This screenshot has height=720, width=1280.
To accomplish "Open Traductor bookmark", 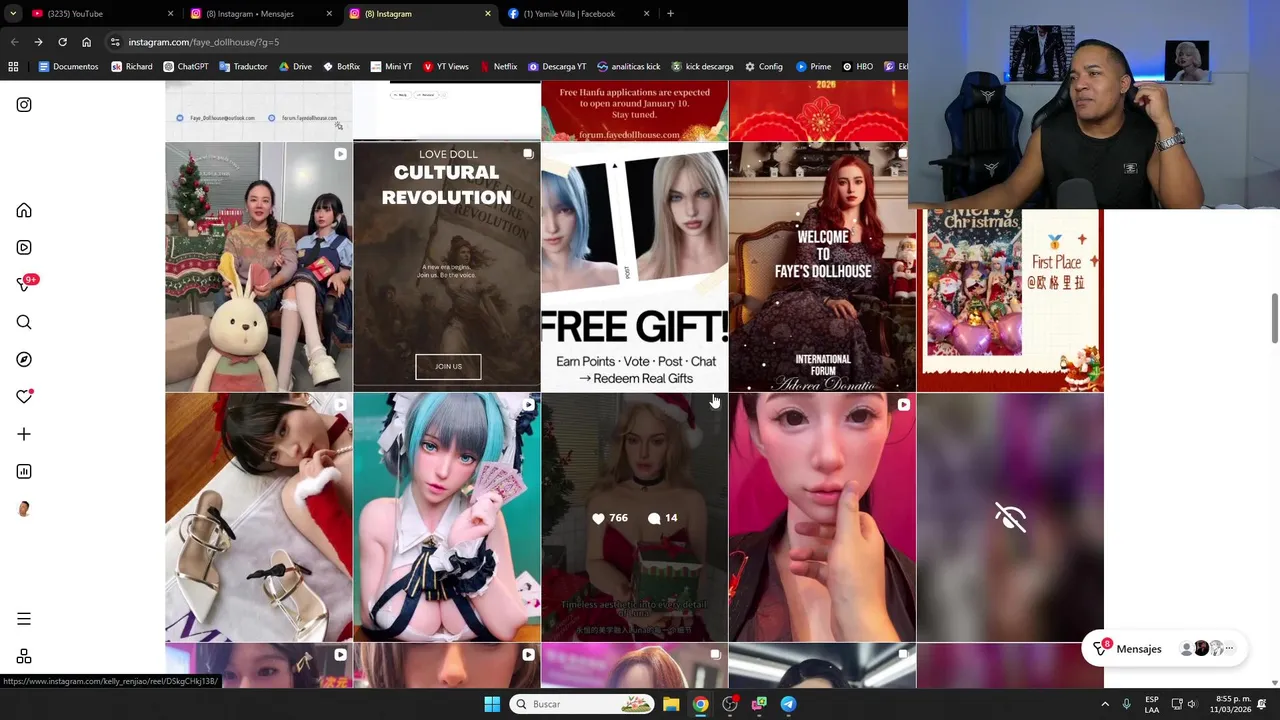I will coord(242,67).
